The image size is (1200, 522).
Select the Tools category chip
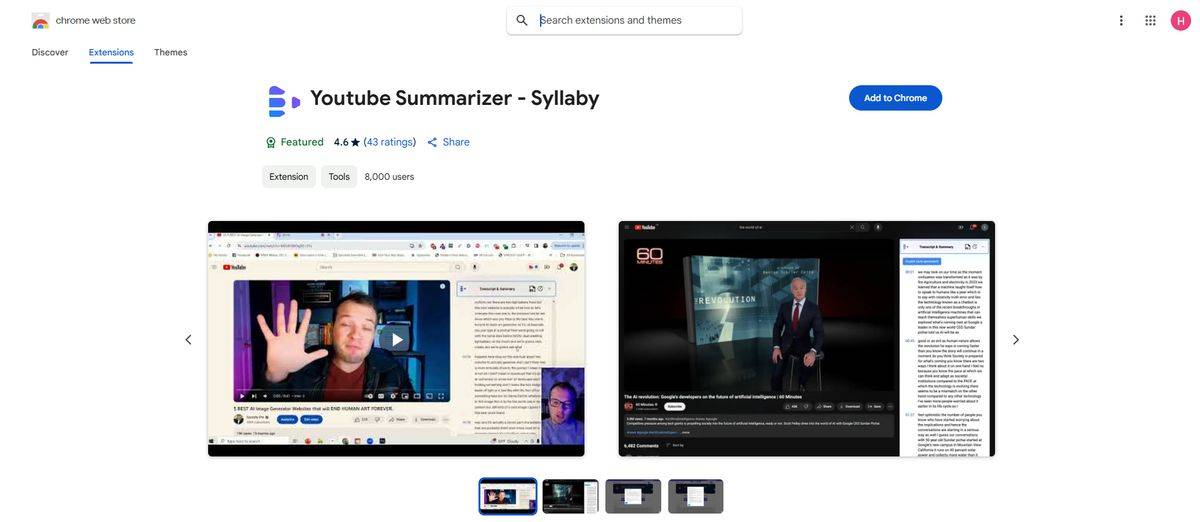(x=339, y=177)
